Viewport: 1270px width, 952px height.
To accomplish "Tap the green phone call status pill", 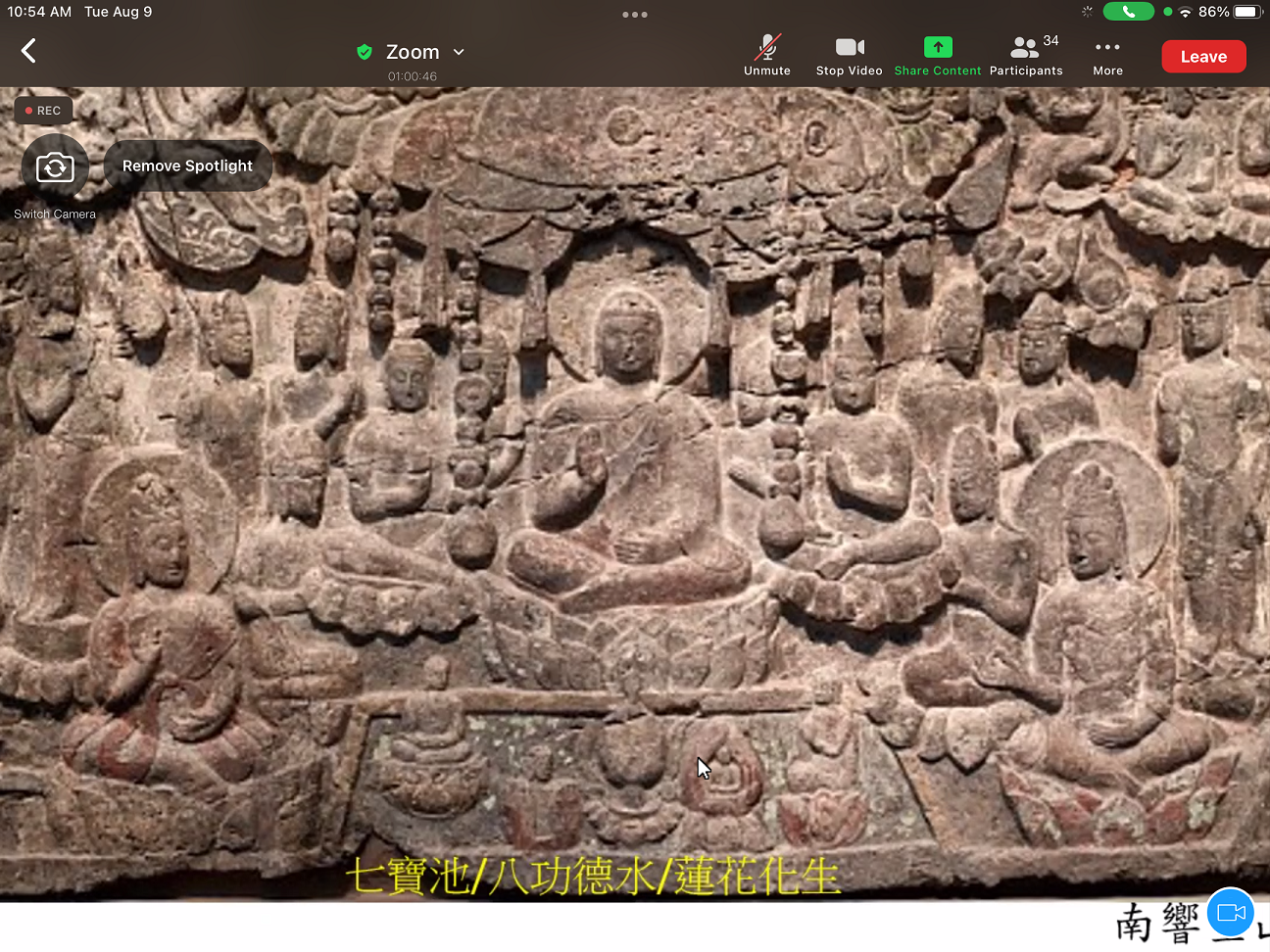I will (x=1128, y=12).
